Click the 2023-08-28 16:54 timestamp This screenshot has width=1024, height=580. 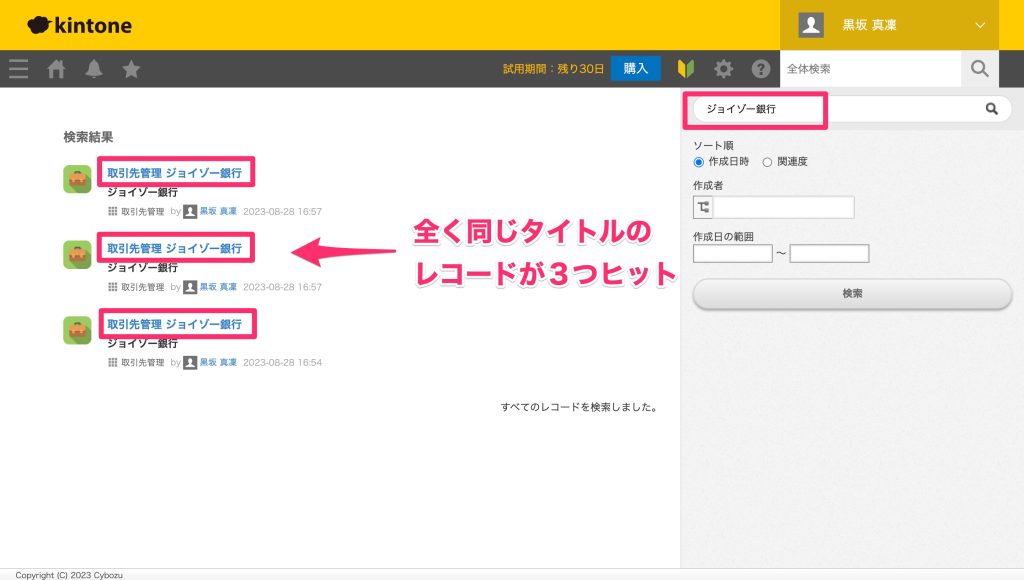(282, 362)
